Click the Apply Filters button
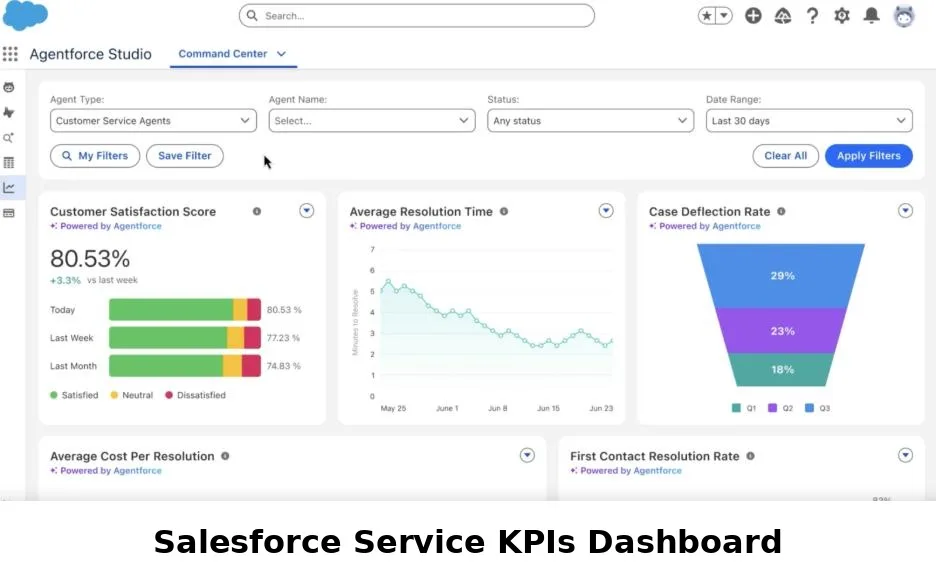The width and height of the screenshot is (936, 573). point(869,156)
